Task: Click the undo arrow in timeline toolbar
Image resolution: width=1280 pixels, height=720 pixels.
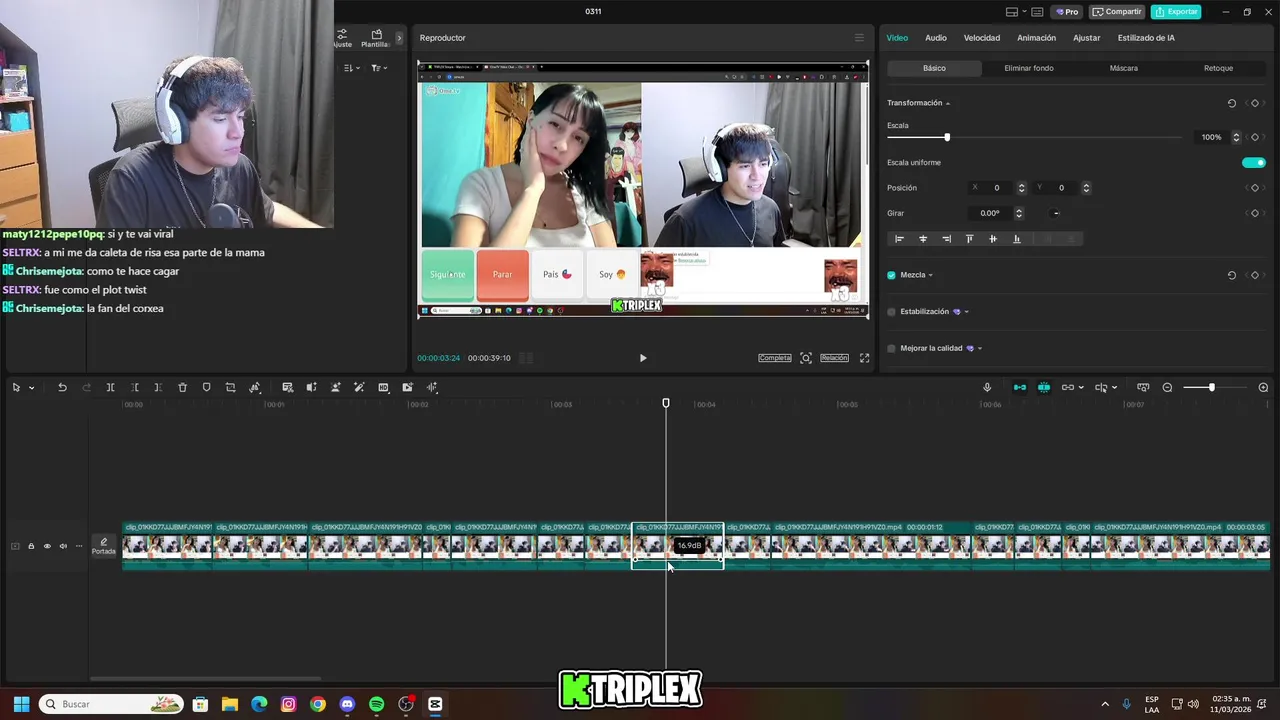Action: [62, 388]
